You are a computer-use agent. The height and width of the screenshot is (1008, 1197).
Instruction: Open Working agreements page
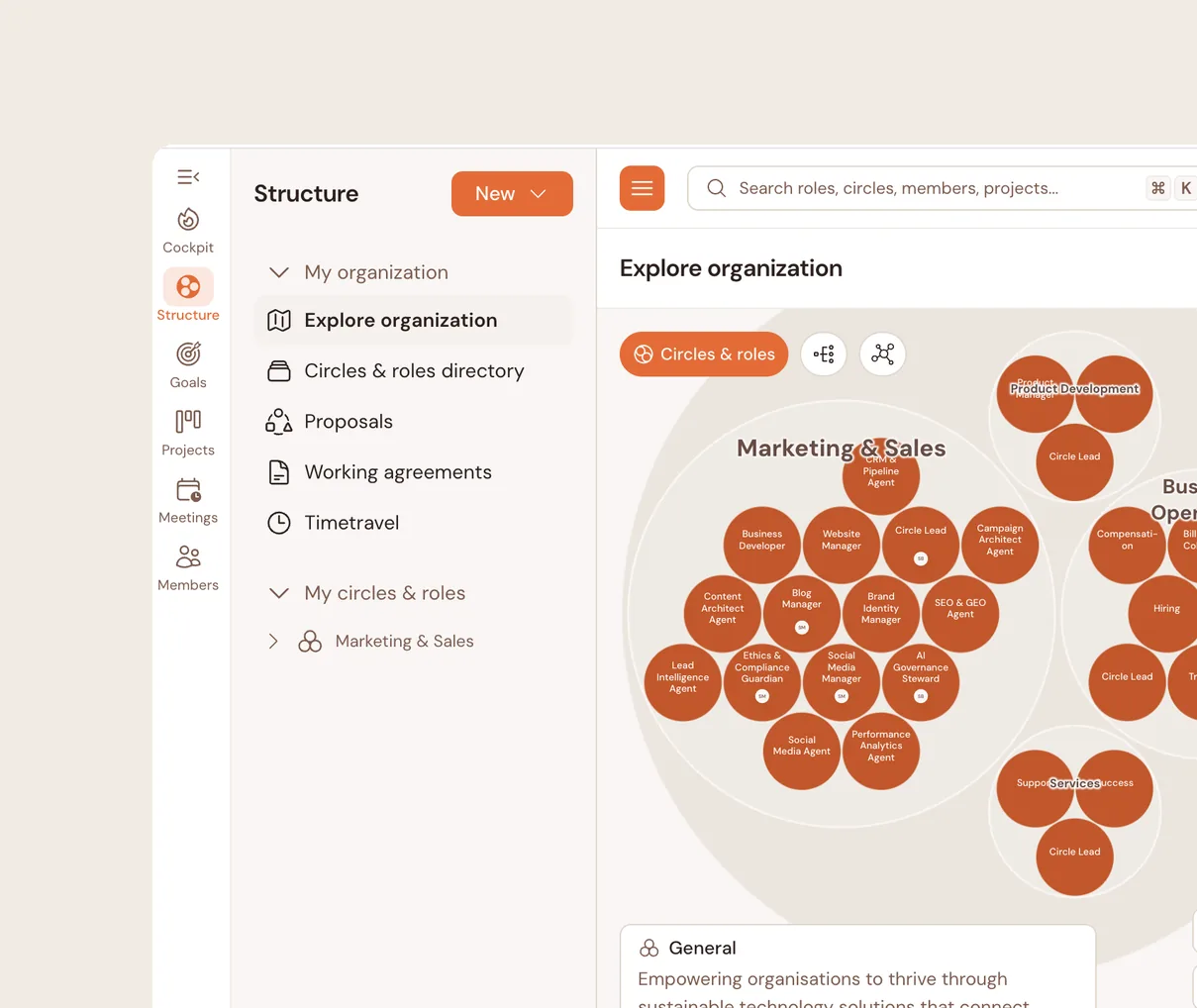413,471
